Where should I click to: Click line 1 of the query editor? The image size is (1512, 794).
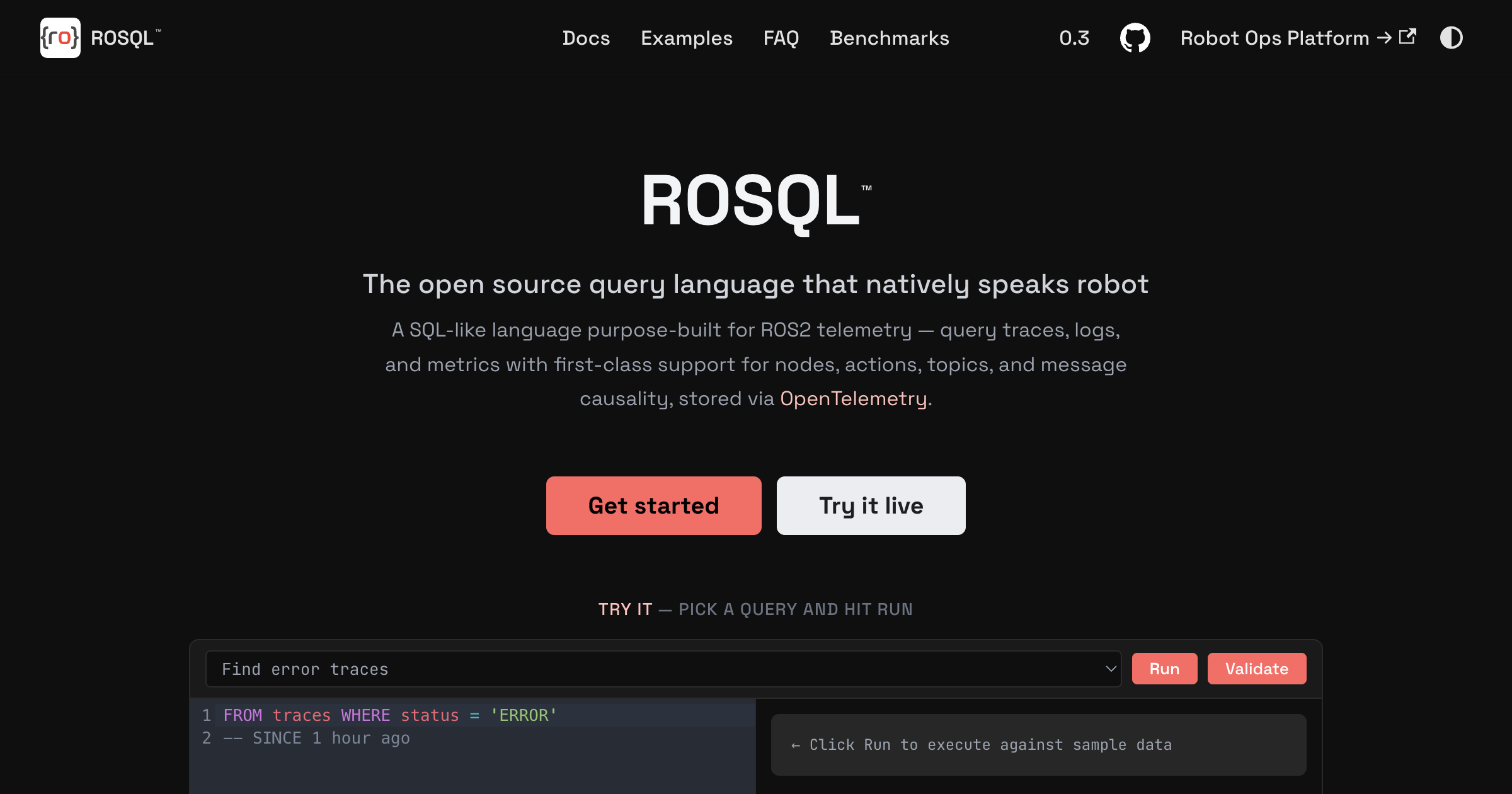pyautogui.click(x=485, y=715)
